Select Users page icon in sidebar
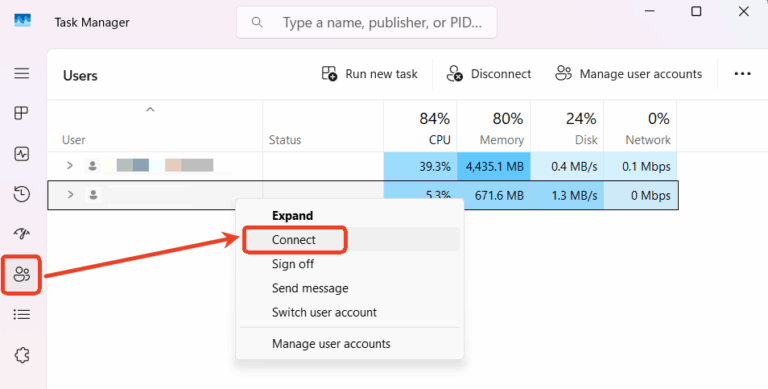This screenshot has height=389, width=768. pyautogui.click(x=22, y=274)
